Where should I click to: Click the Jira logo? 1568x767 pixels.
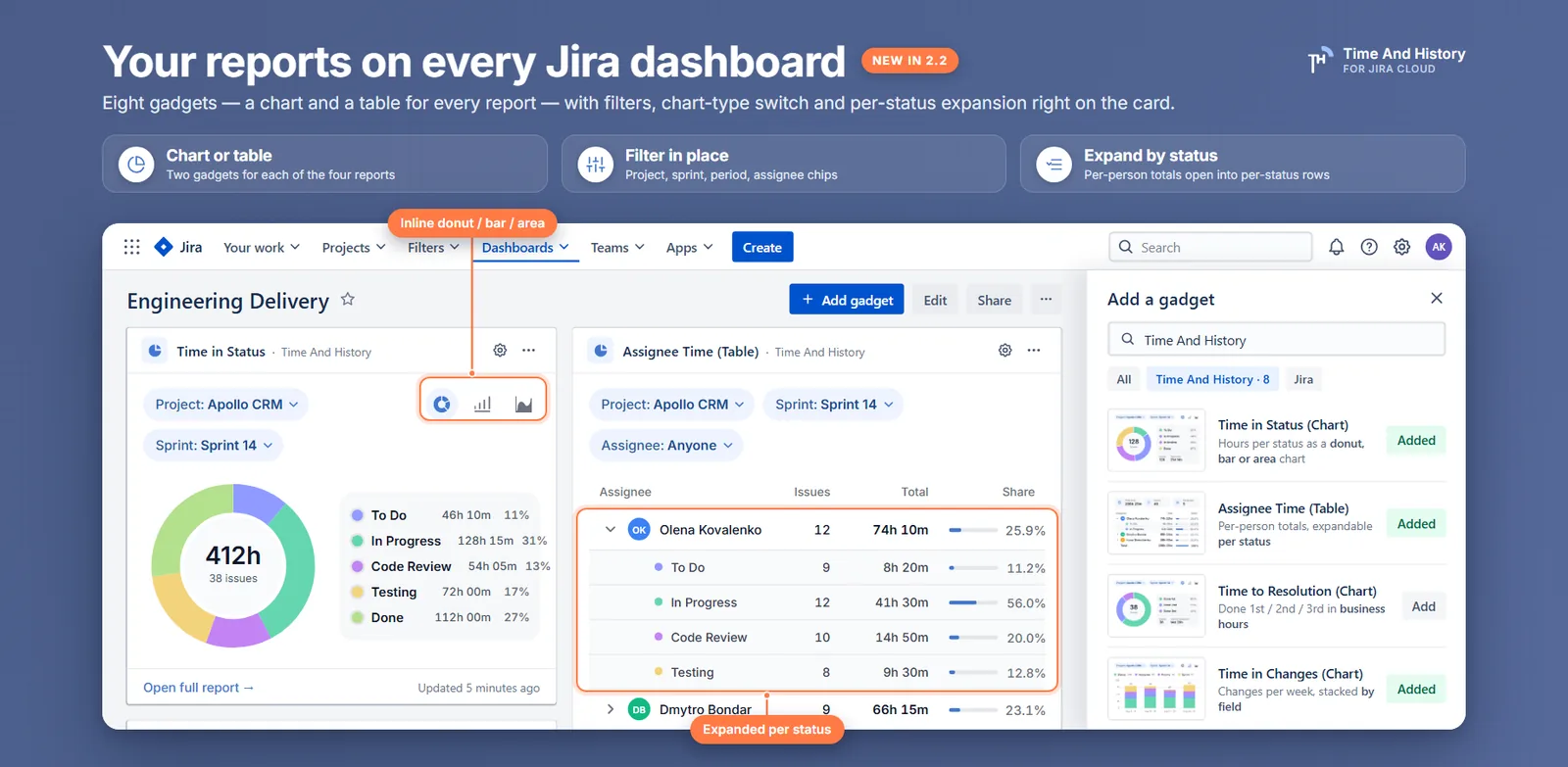coord(178,247)
